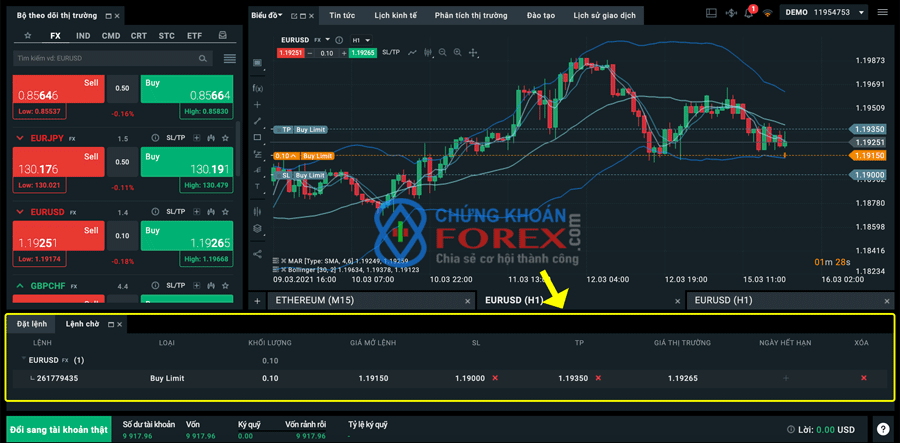
Task: Open the DEMO 11954753 account dropdown
Action: 825,13
